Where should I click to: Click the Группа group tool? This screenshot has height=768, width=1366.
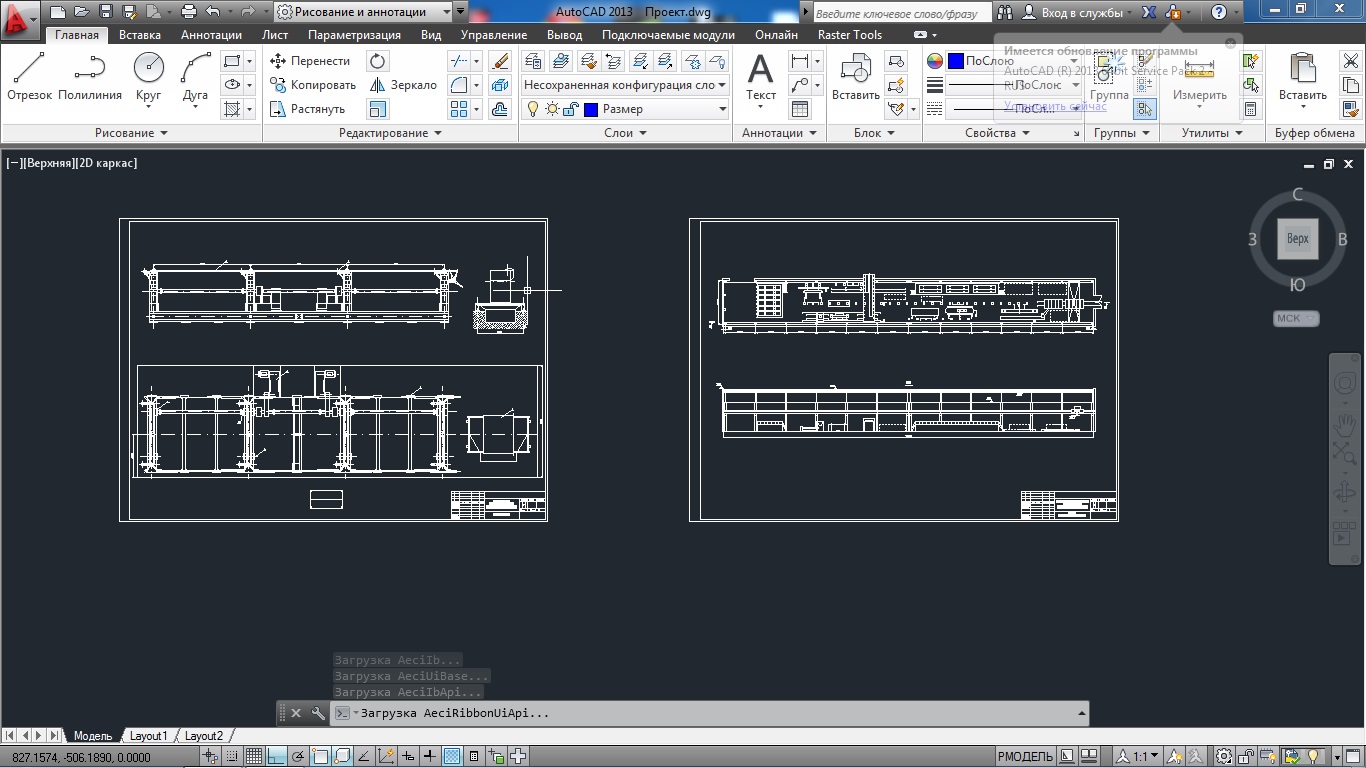[x=1110, y=78]
